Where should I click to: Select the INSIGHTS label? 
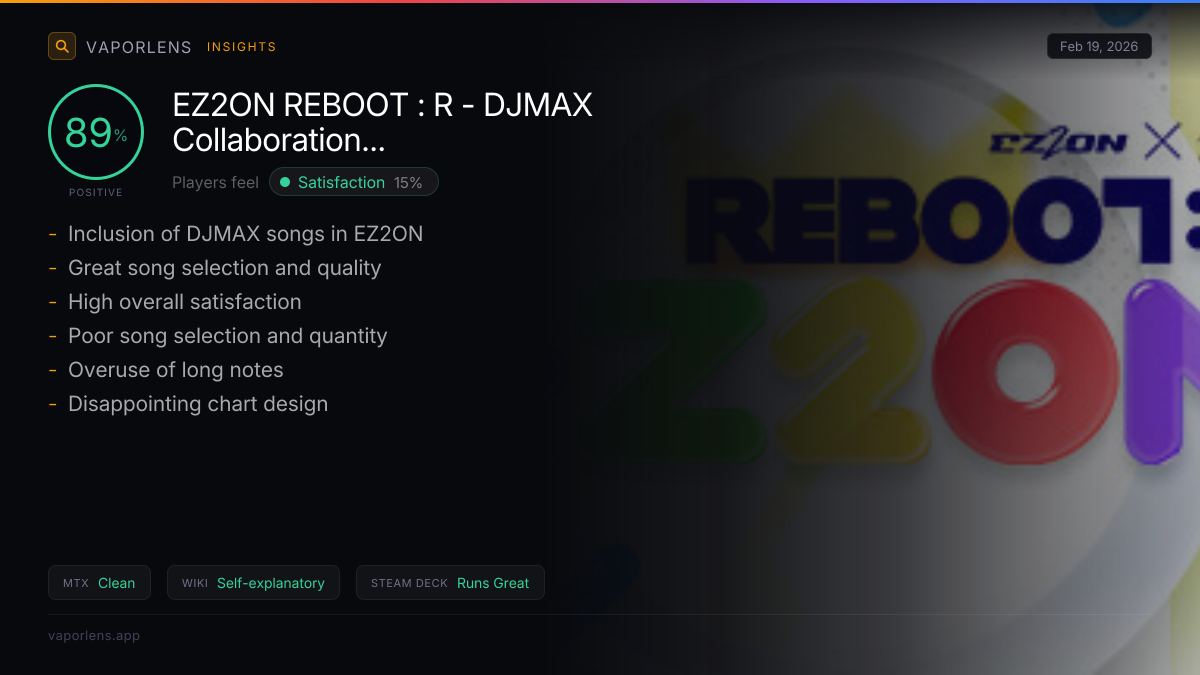[x=241, y=47]
